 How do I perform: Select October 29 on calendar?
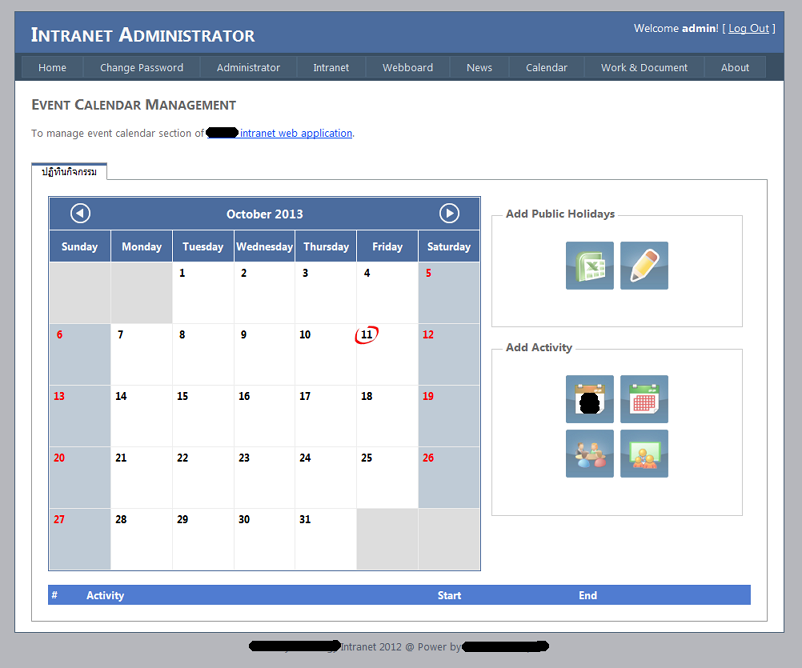[203, 539]
